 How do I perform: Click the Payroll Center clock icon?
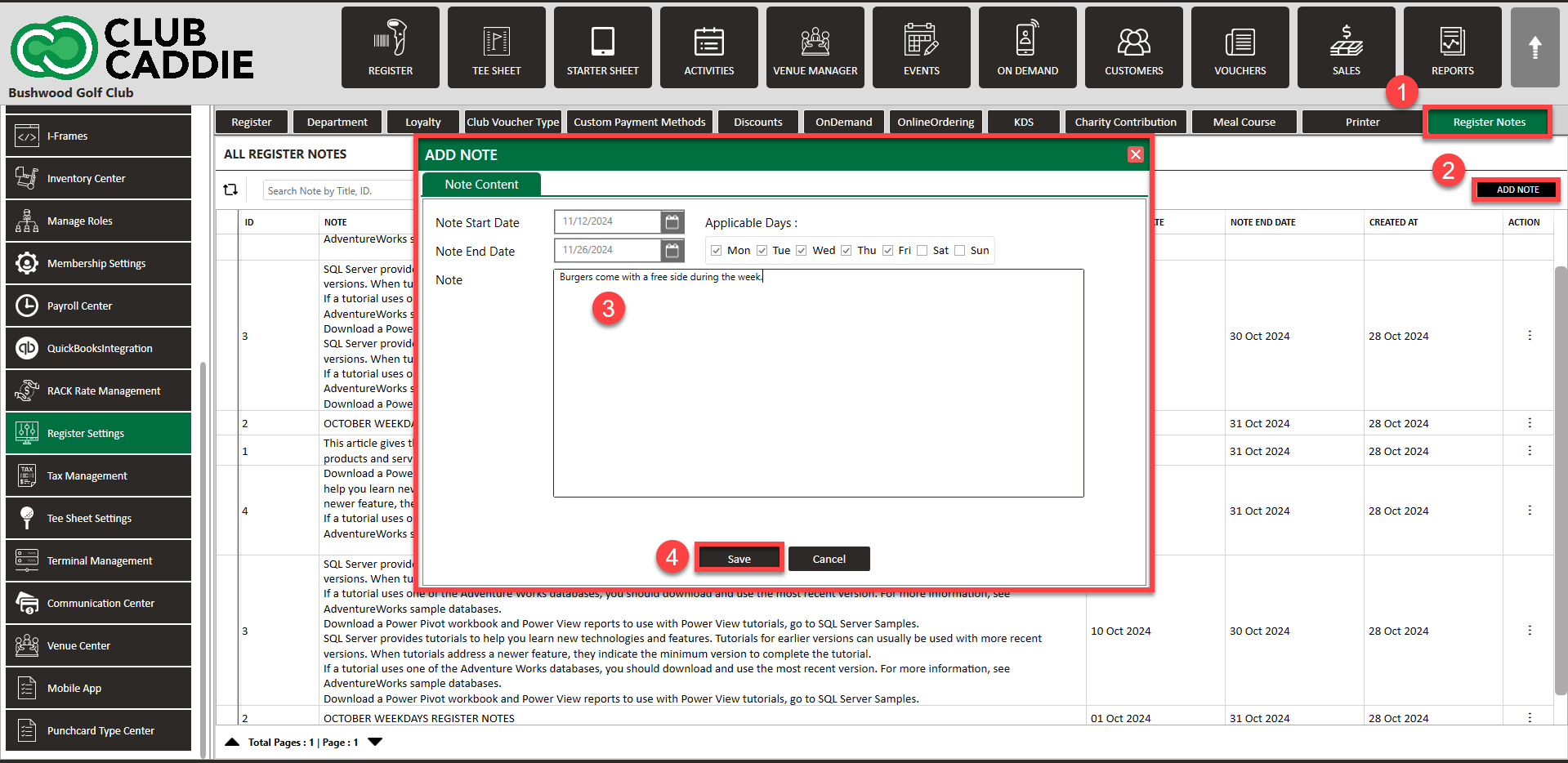[27, 306]
